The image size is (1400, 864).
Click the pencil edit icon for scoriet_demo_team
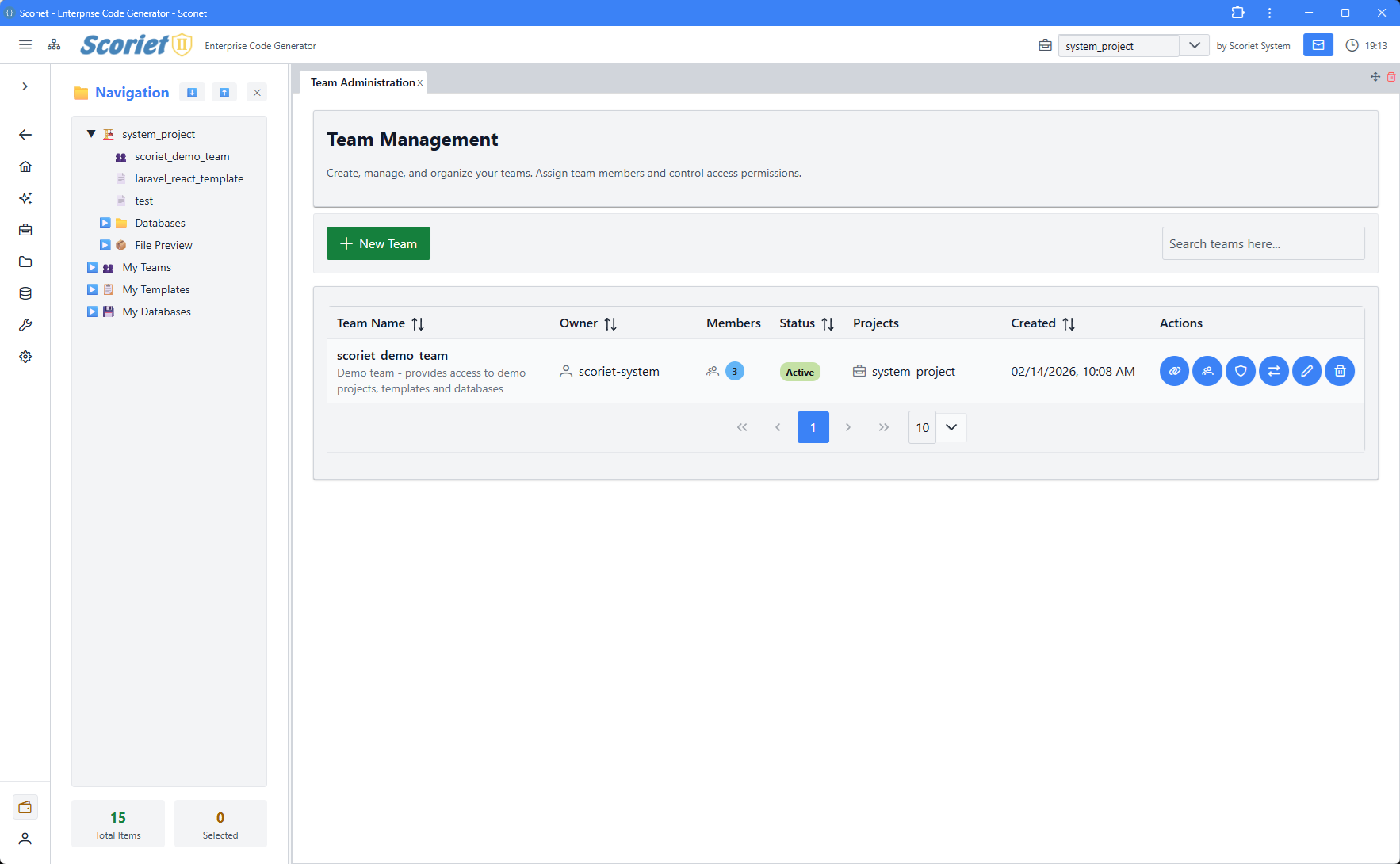(x=1306, y=371)
